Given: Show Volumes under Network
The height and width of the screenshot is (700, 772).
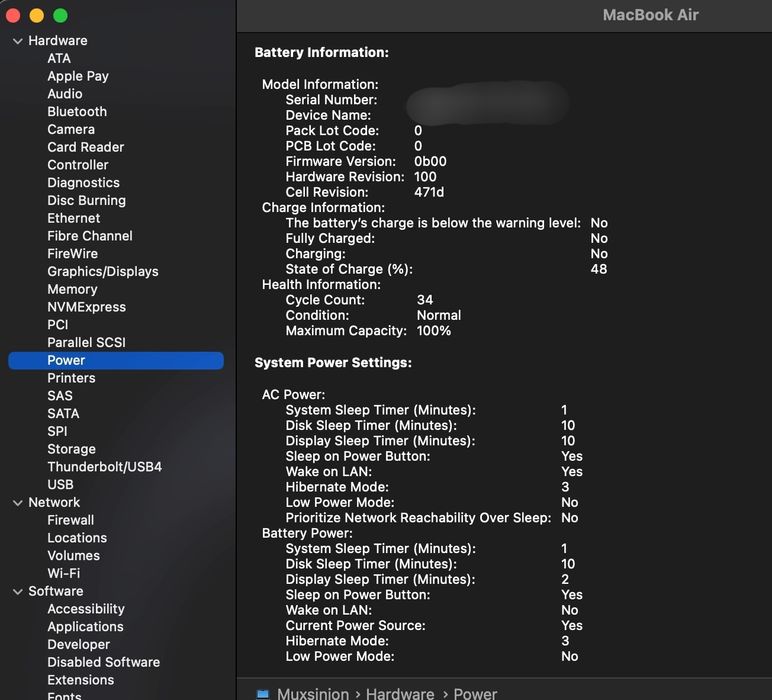Looking at the screenshot, I should (x=73, y=555).
